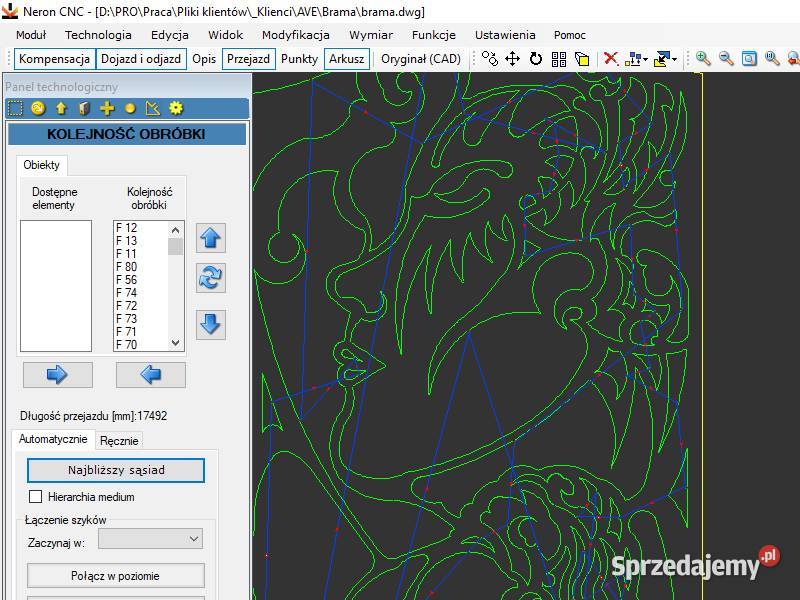Click the rotate tool icon

[x=536, y=59]
